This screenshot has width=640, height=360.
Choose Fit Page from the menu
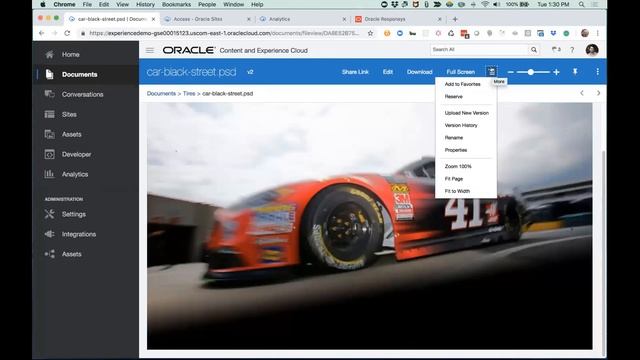pyautogui.click(x=453, y=179)
